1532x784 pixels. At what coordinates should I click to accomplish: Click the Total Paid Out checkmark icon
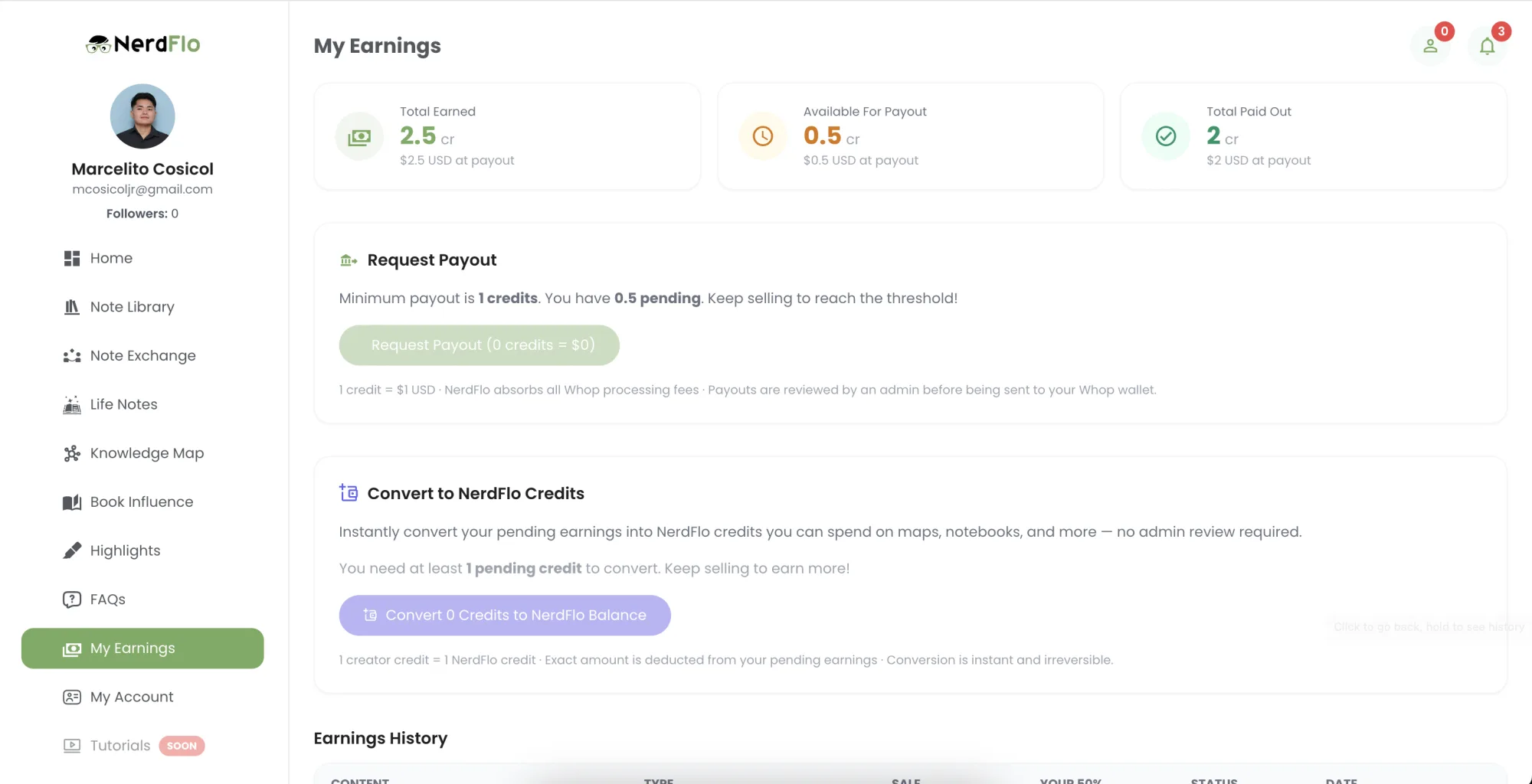pyautogui.click(x=1166, y=136)
